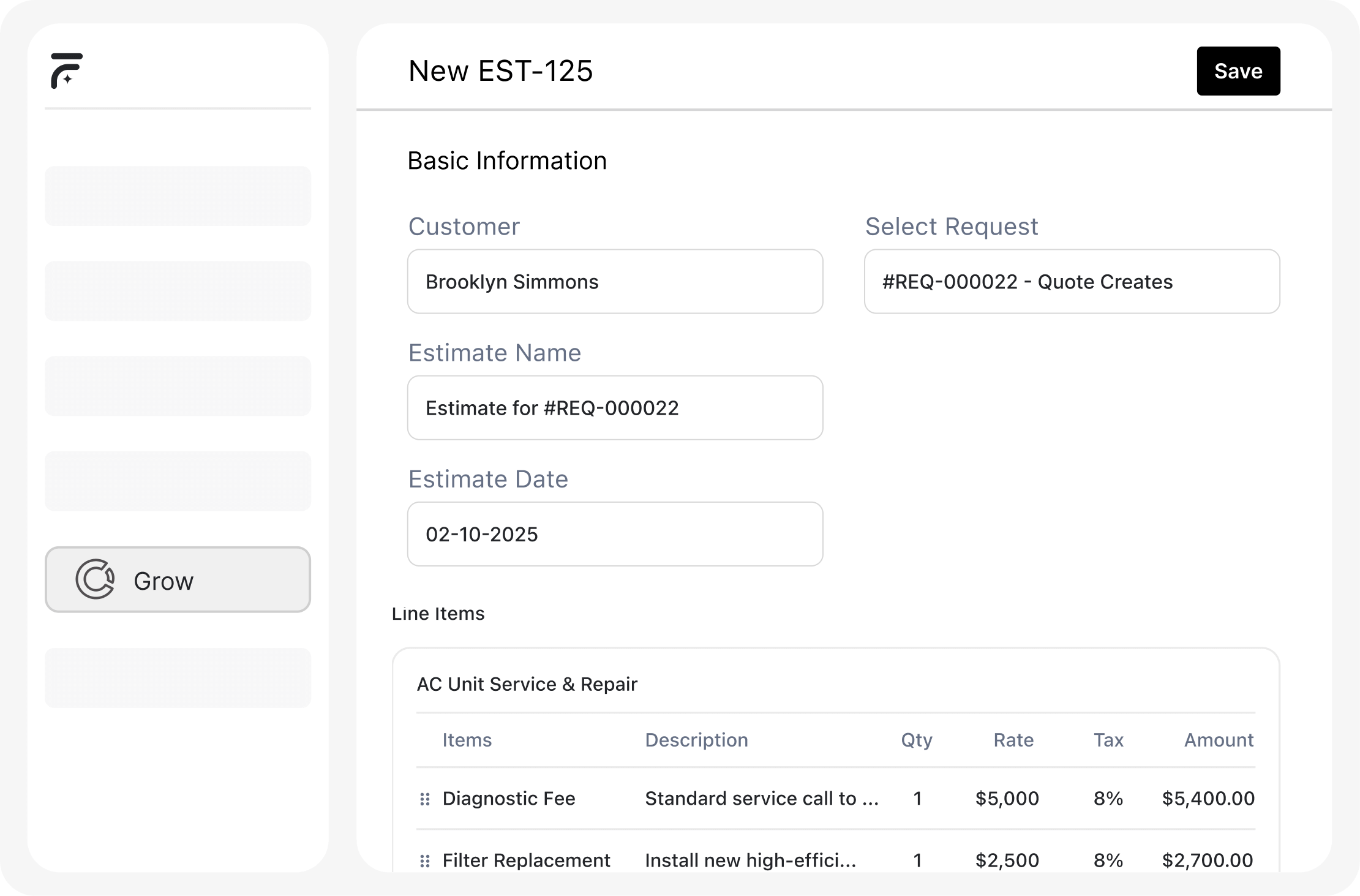The height and width of the screenshot is (896, 1360).
Task: Click the Amount column header
Action: [x=1218, y=740]
